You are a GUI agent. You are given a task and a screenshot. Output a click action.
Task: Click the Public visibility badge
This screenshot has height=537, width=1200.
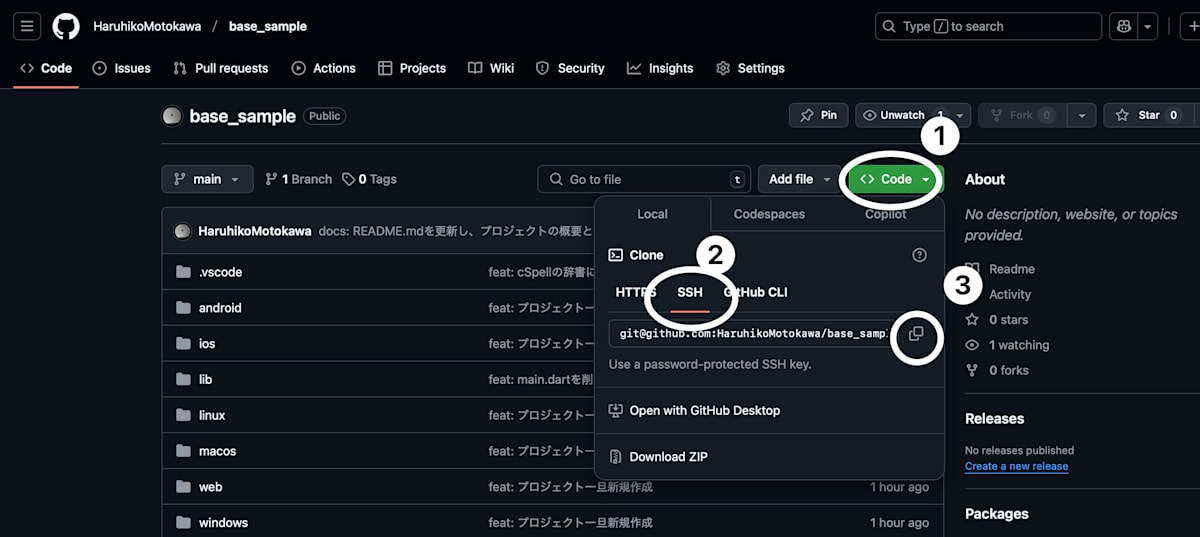pos(324,116)
